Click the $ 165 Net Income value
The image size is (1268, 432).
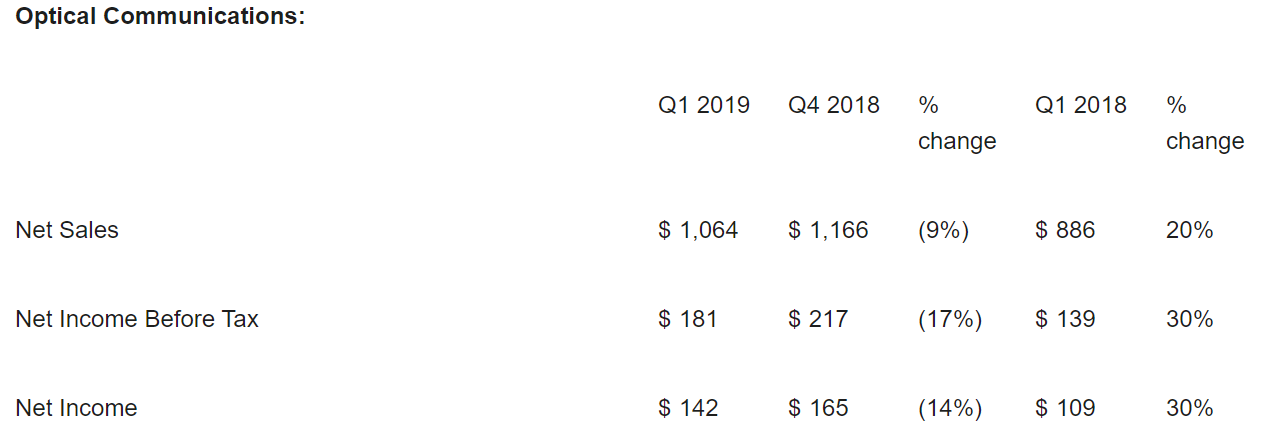point(817,408)
